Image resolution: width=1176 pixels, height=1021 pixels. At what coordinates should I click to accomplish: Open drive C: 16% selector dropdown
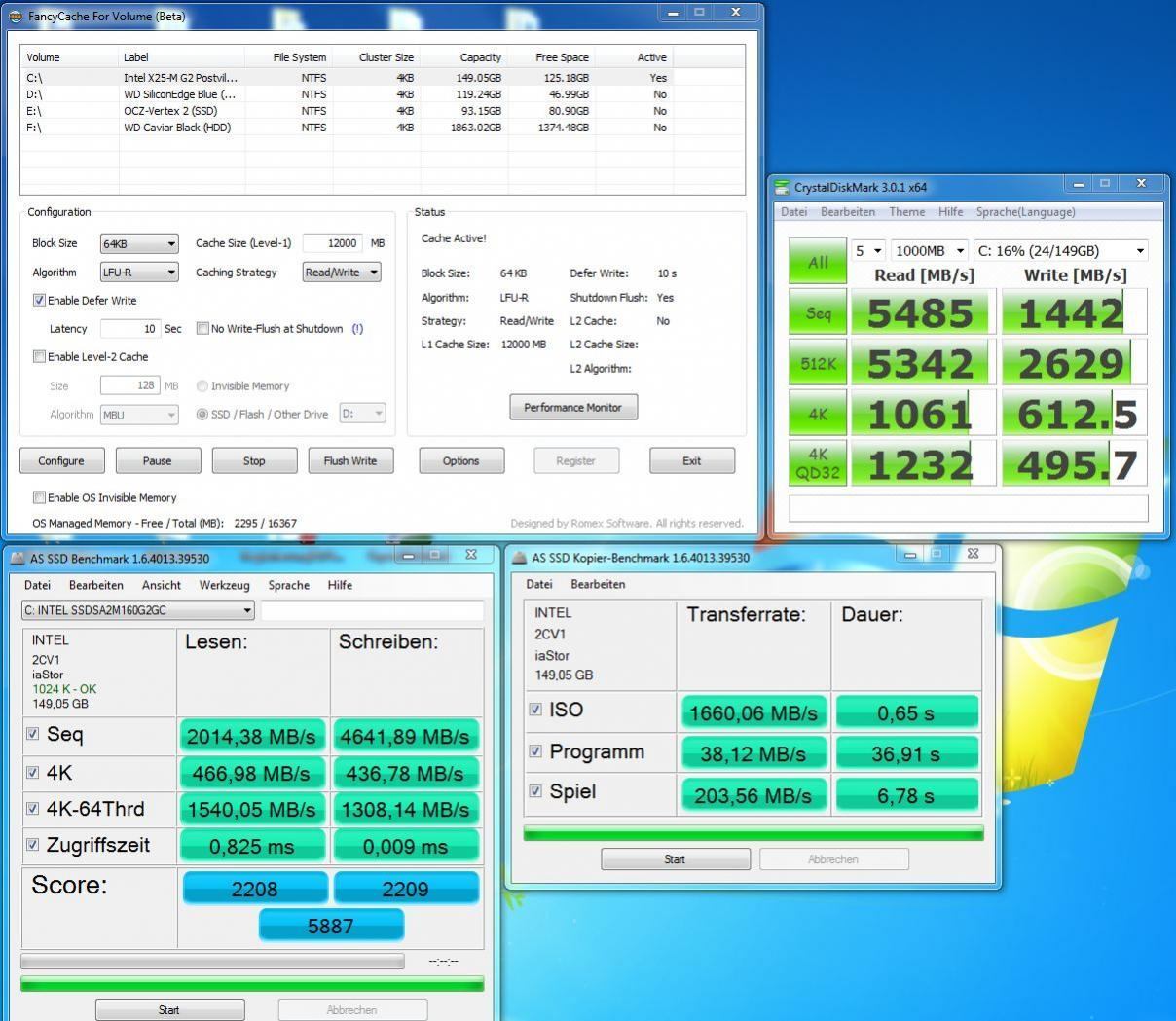(x=1061, y=250)
